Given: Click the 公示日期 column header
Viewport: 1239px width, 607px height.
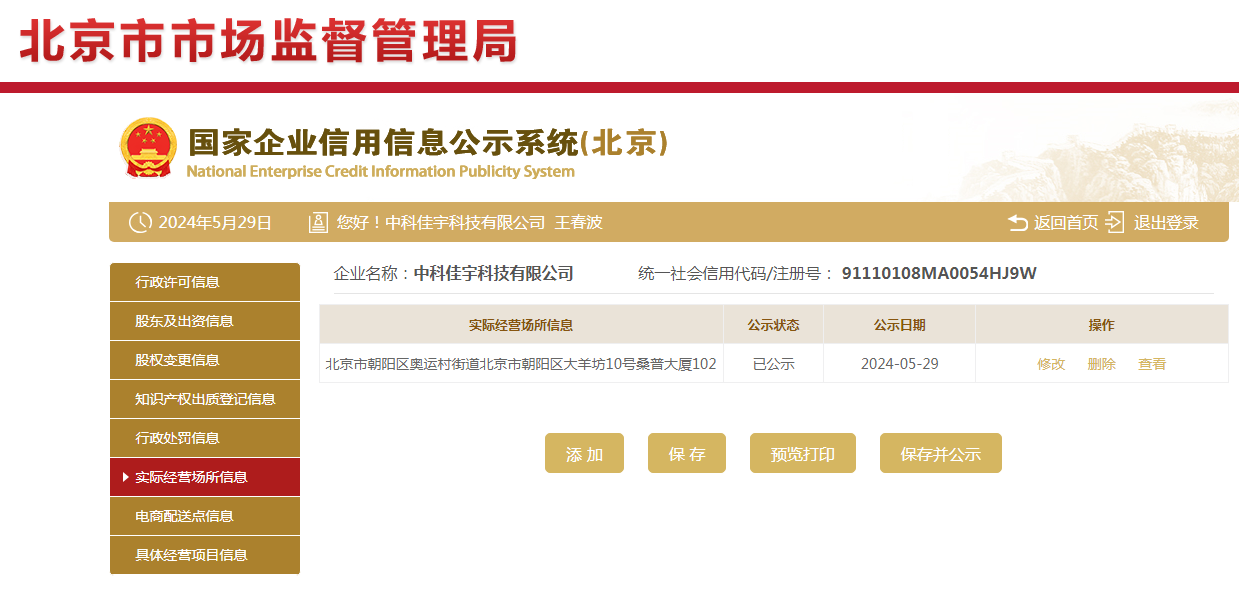Looking at the screenshot, I should [x=899, y=325].
